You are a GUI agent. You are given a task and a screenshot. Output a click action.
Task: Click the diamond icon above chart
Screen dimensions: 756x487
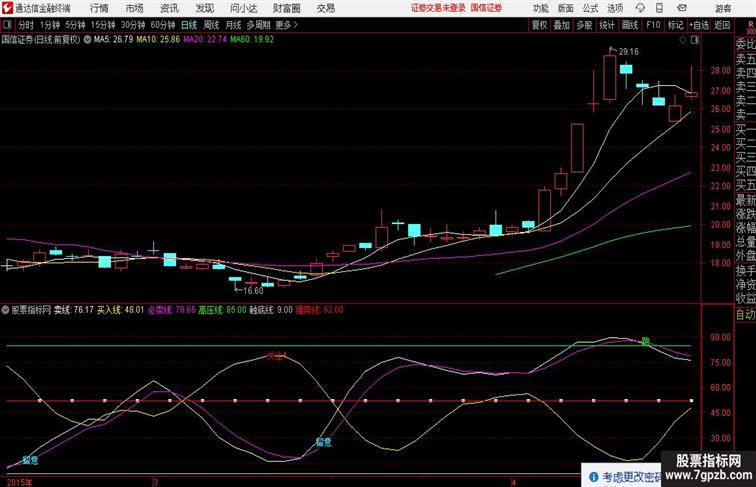pyautogui.click(x=683, y=40)
